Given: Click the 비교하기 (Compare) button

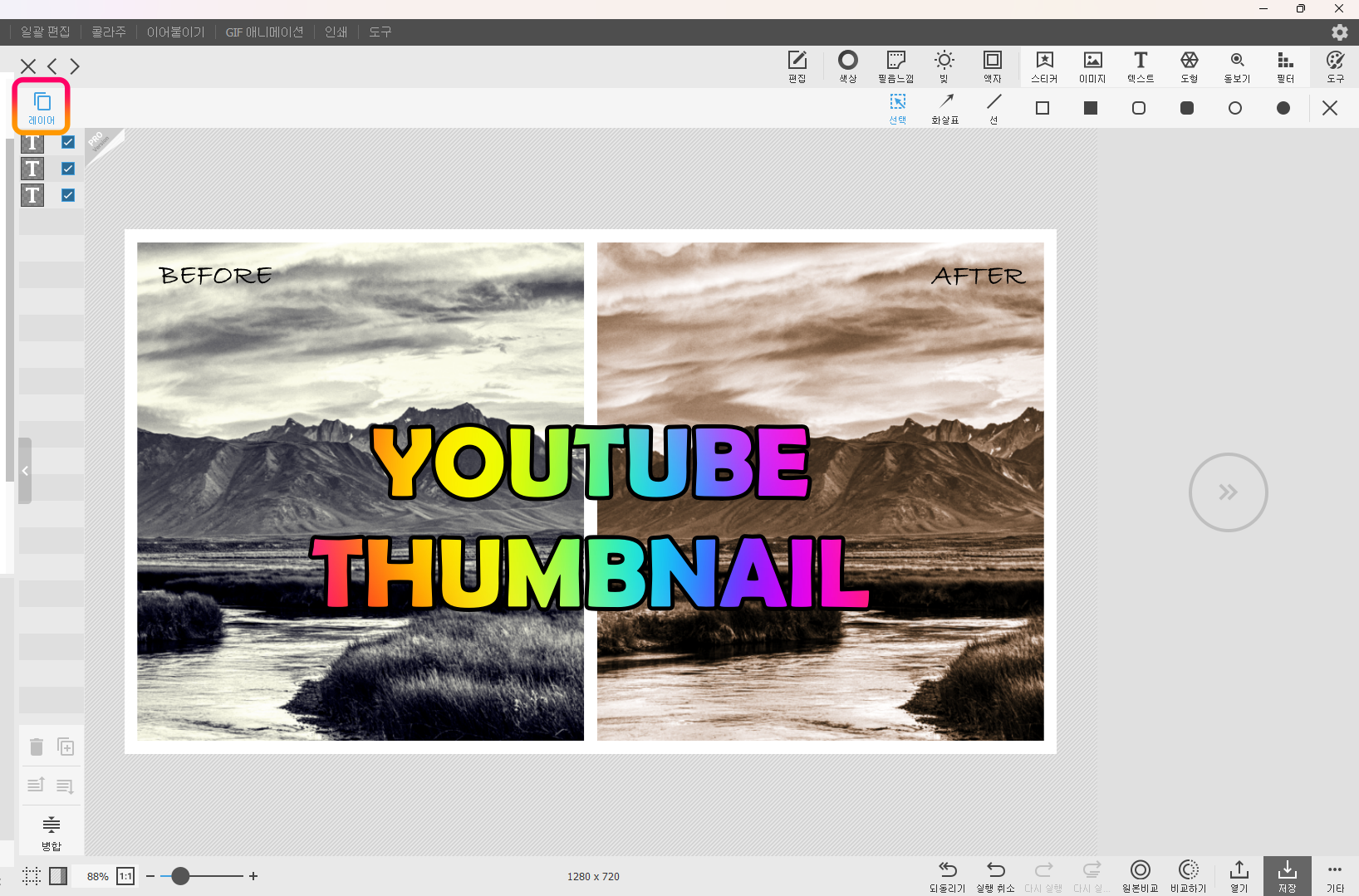Looking at the screenshot, I should tap(1188, 876).
